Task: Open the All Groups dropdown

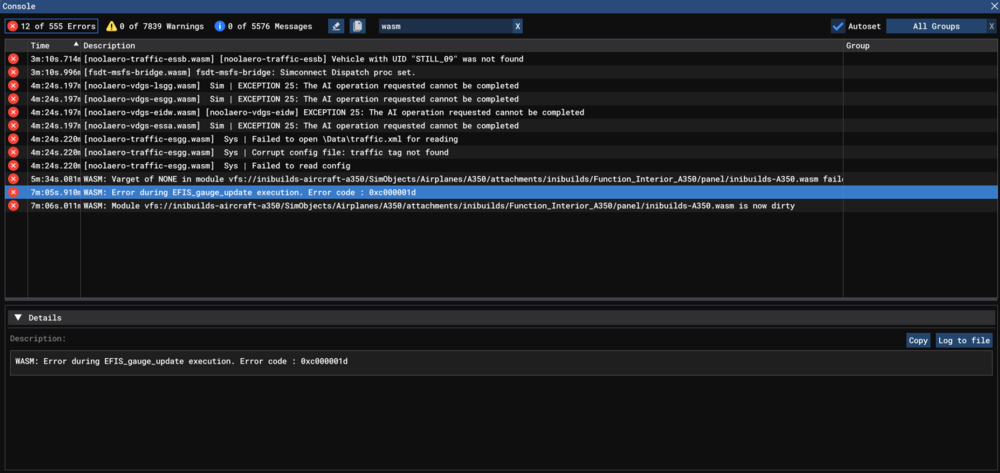Action: click(x=935, y=26)
